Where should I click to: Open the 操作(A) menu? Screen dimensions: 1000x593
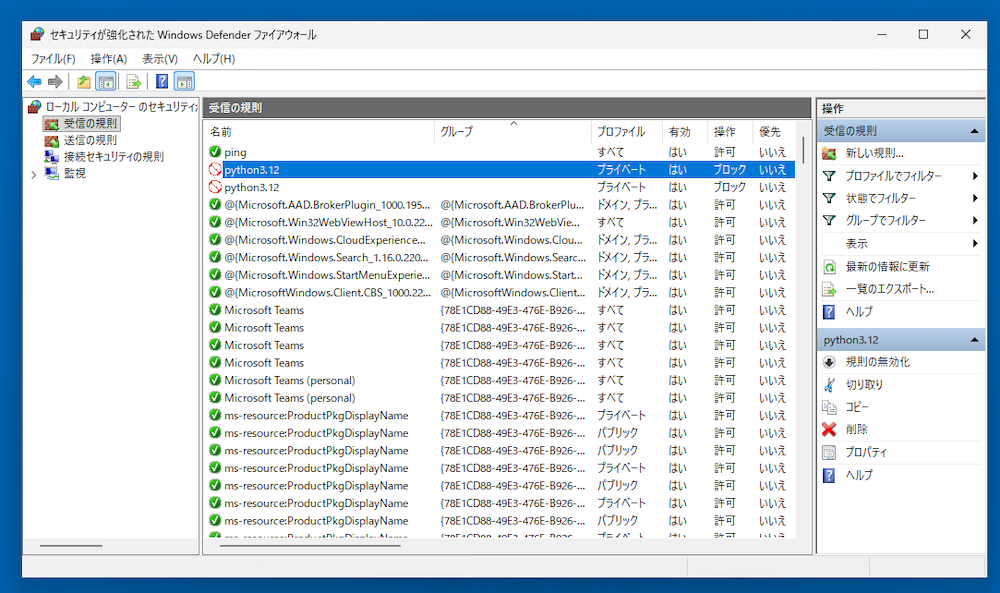pyautogui.click(x=108, y=59)
